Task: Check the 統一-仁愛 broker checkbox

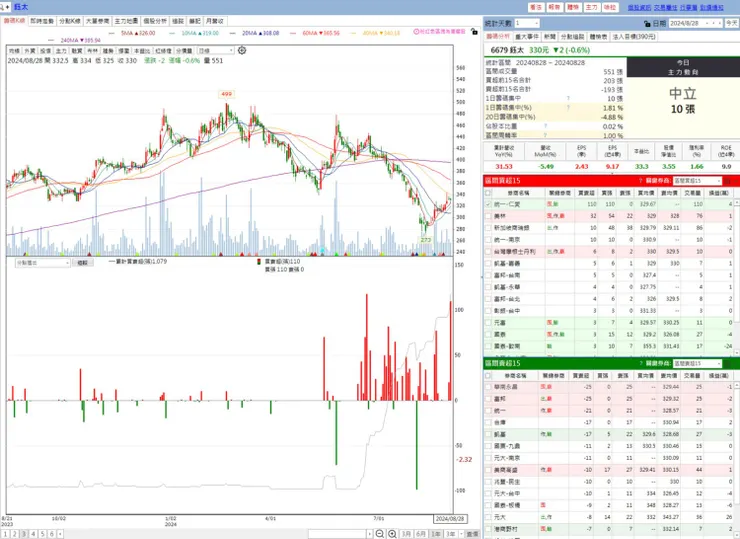Action: tap(488, 204)
